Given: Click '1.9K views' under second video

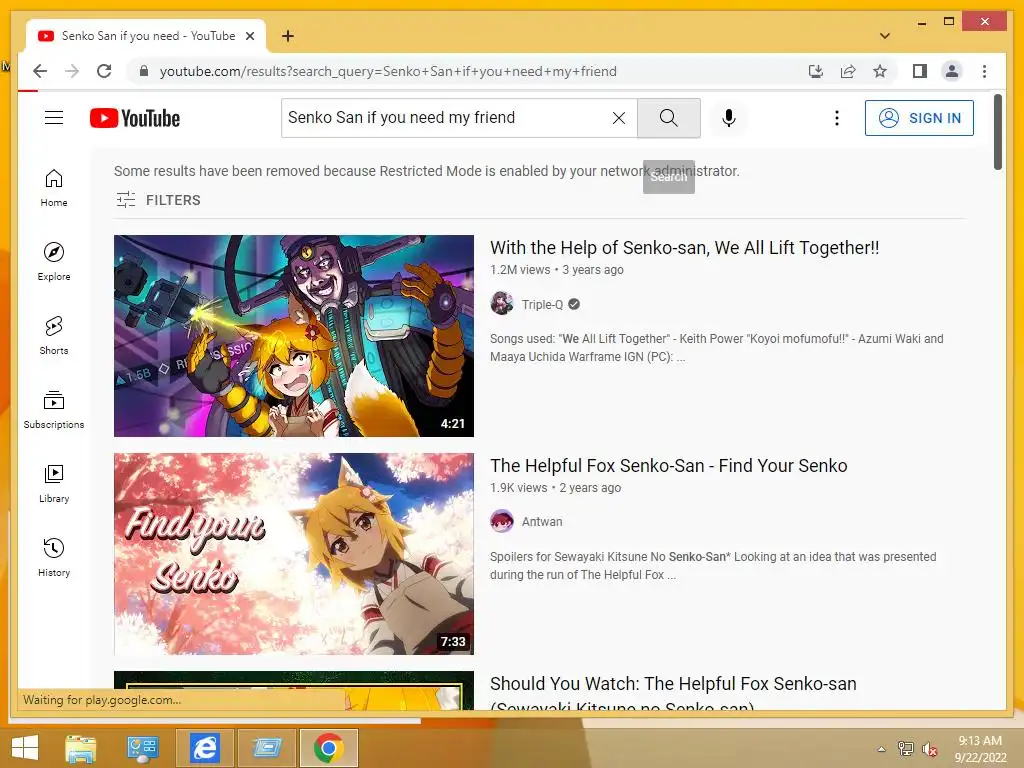Looking at the screenshot, I should point(519,488).
